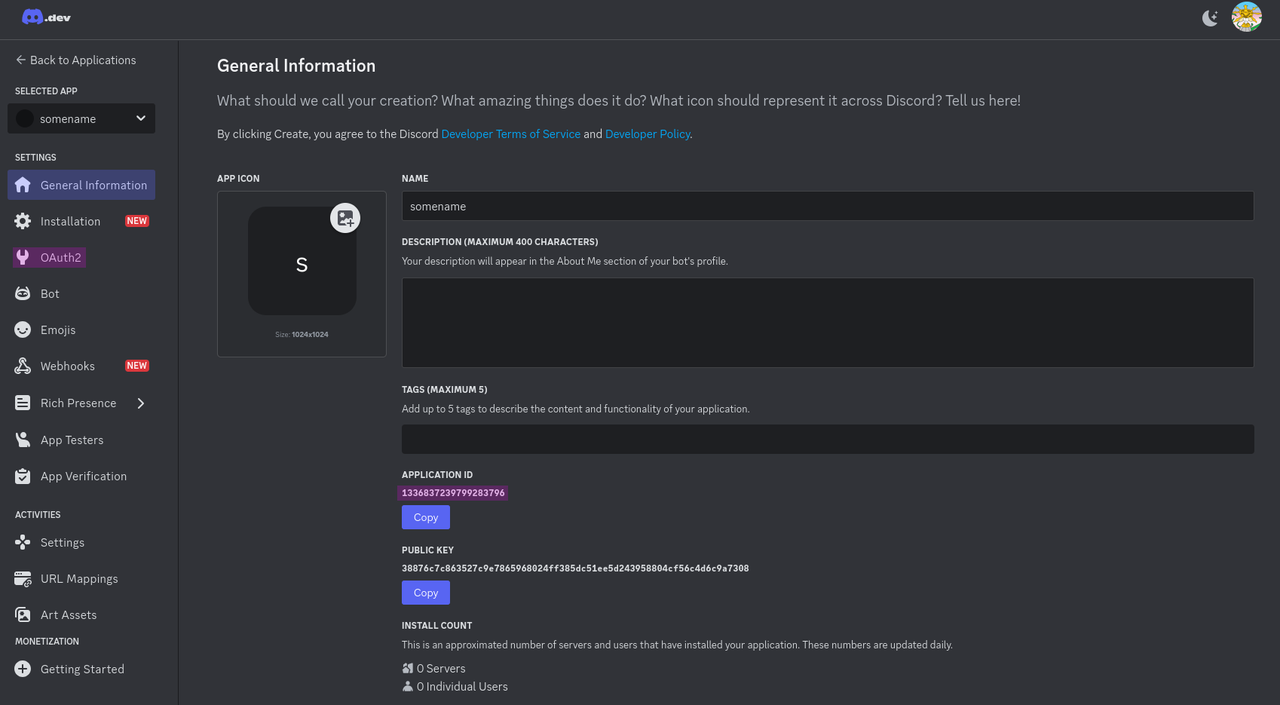
Task: Click the app icon placeholder thumbnail
Action: [x=302, y=261]
